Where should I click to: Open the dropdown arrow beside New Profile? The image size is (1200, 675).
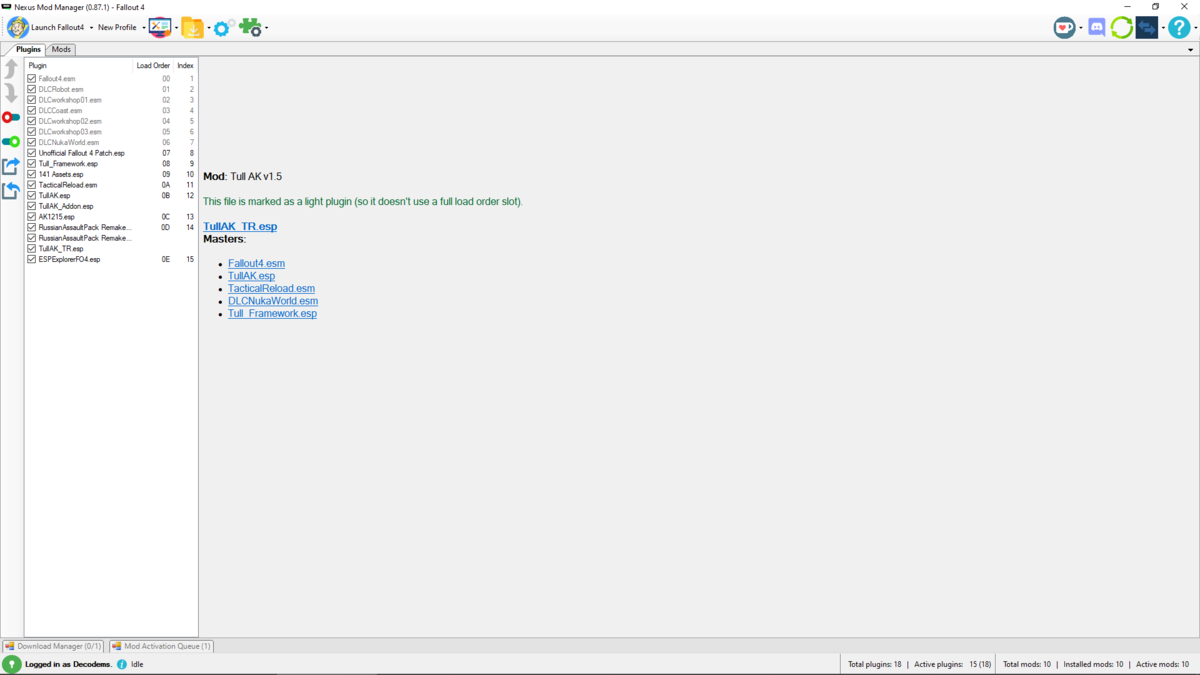pos(143,28)
